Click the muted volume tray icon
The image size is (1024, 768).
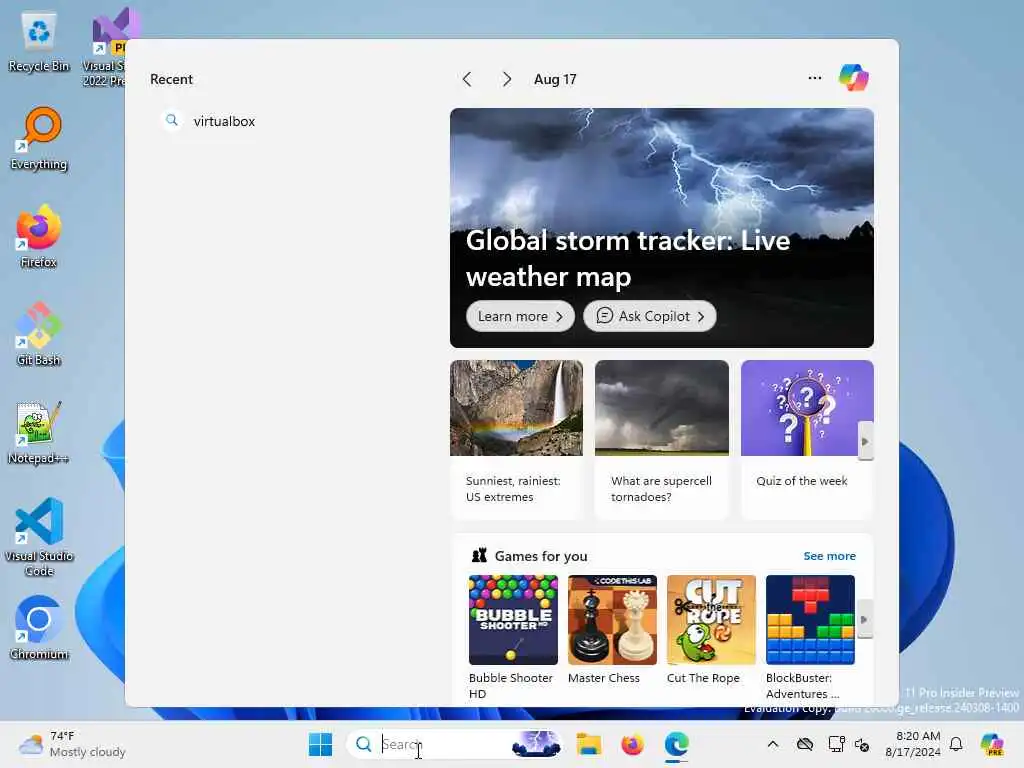coord(862,744)
